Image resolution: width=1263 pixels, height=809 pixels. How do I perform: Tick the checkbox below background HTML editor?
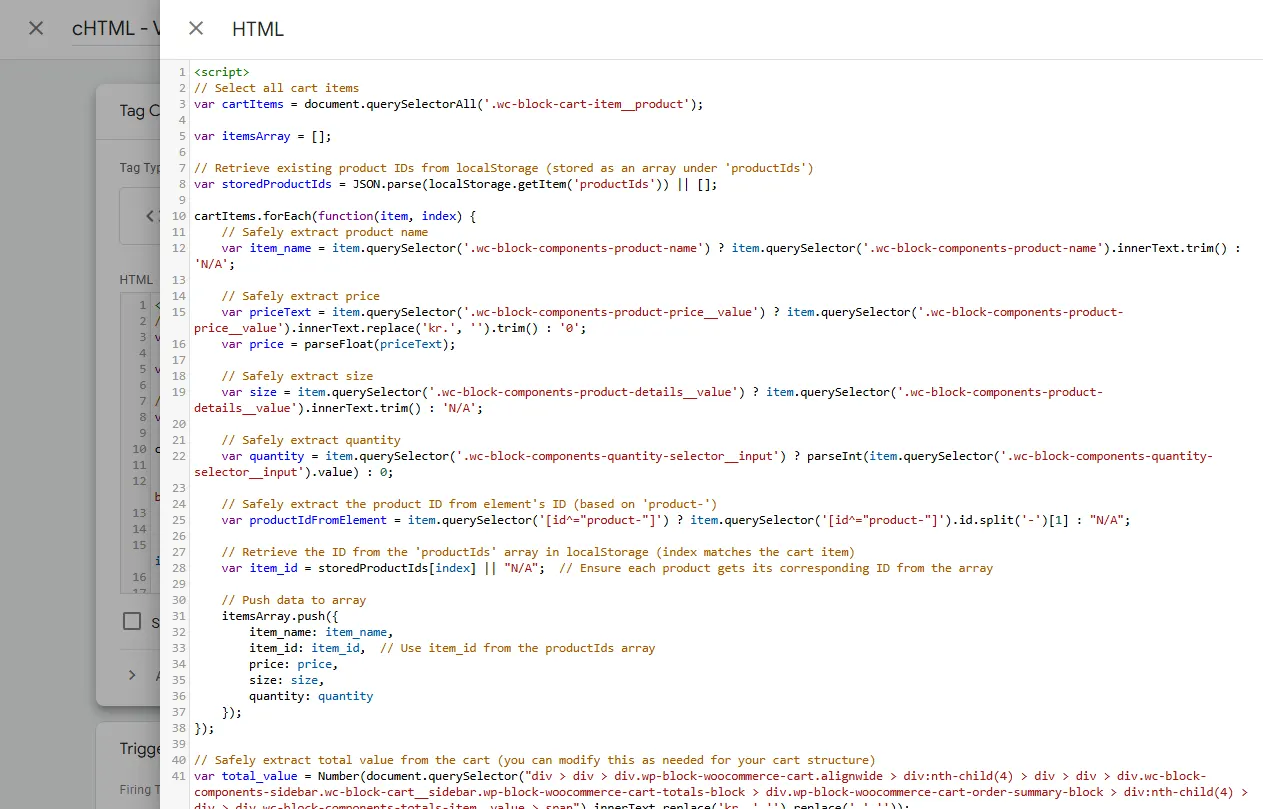click(132, 621)
